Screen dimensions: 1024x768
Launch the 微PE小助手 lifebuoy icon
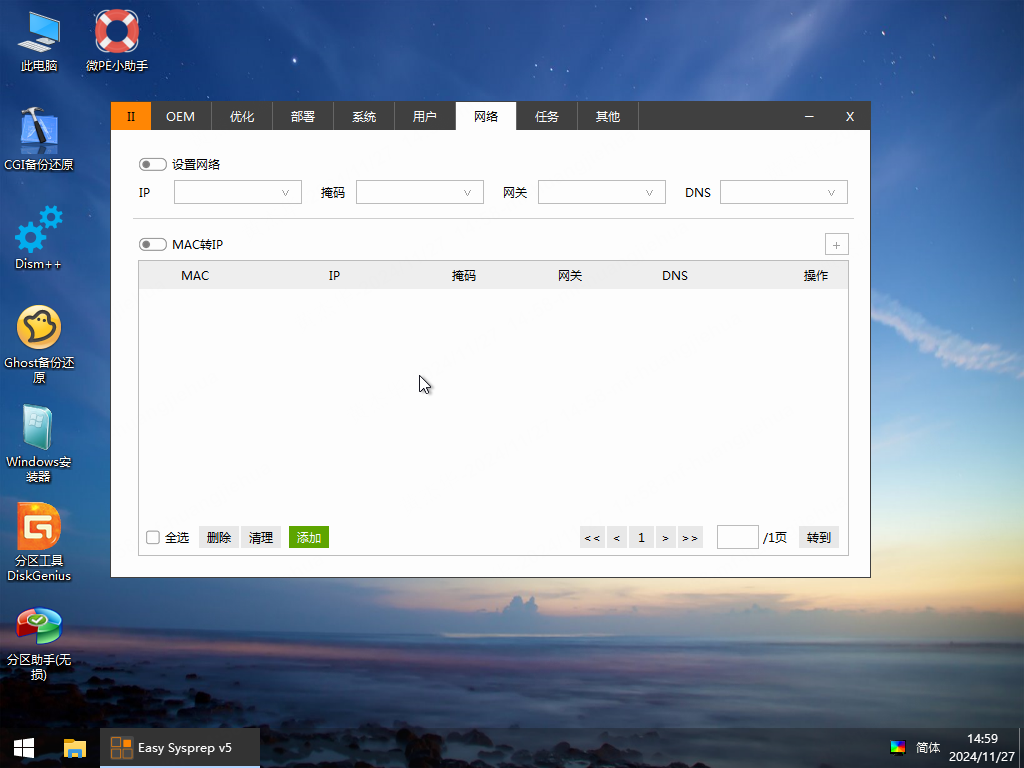tap(117, 40)
